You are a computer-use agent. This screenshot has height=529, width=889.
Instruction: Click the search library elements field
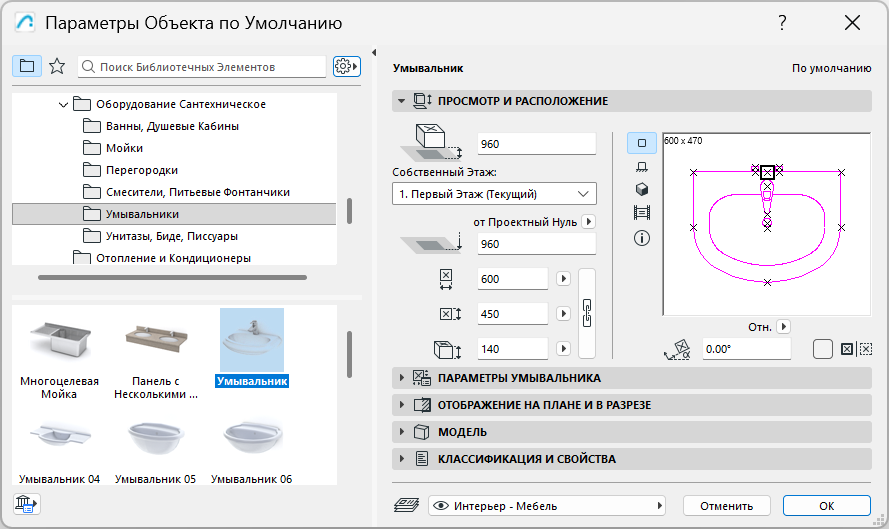(202, 66)
